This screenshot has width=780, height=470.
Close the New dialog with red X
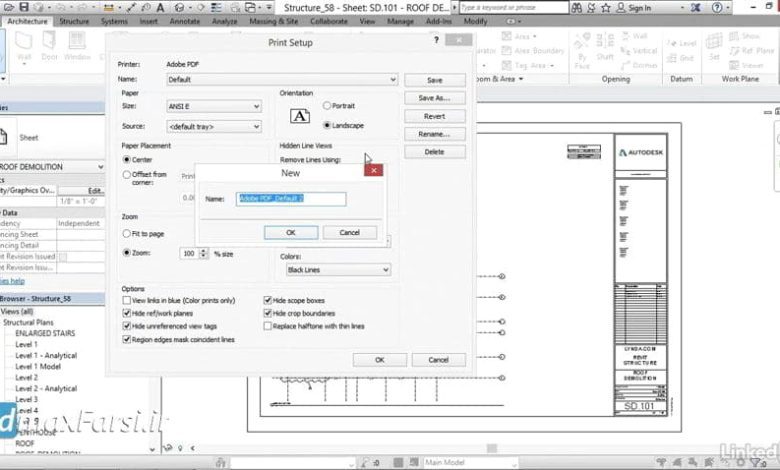pos(373,171)
